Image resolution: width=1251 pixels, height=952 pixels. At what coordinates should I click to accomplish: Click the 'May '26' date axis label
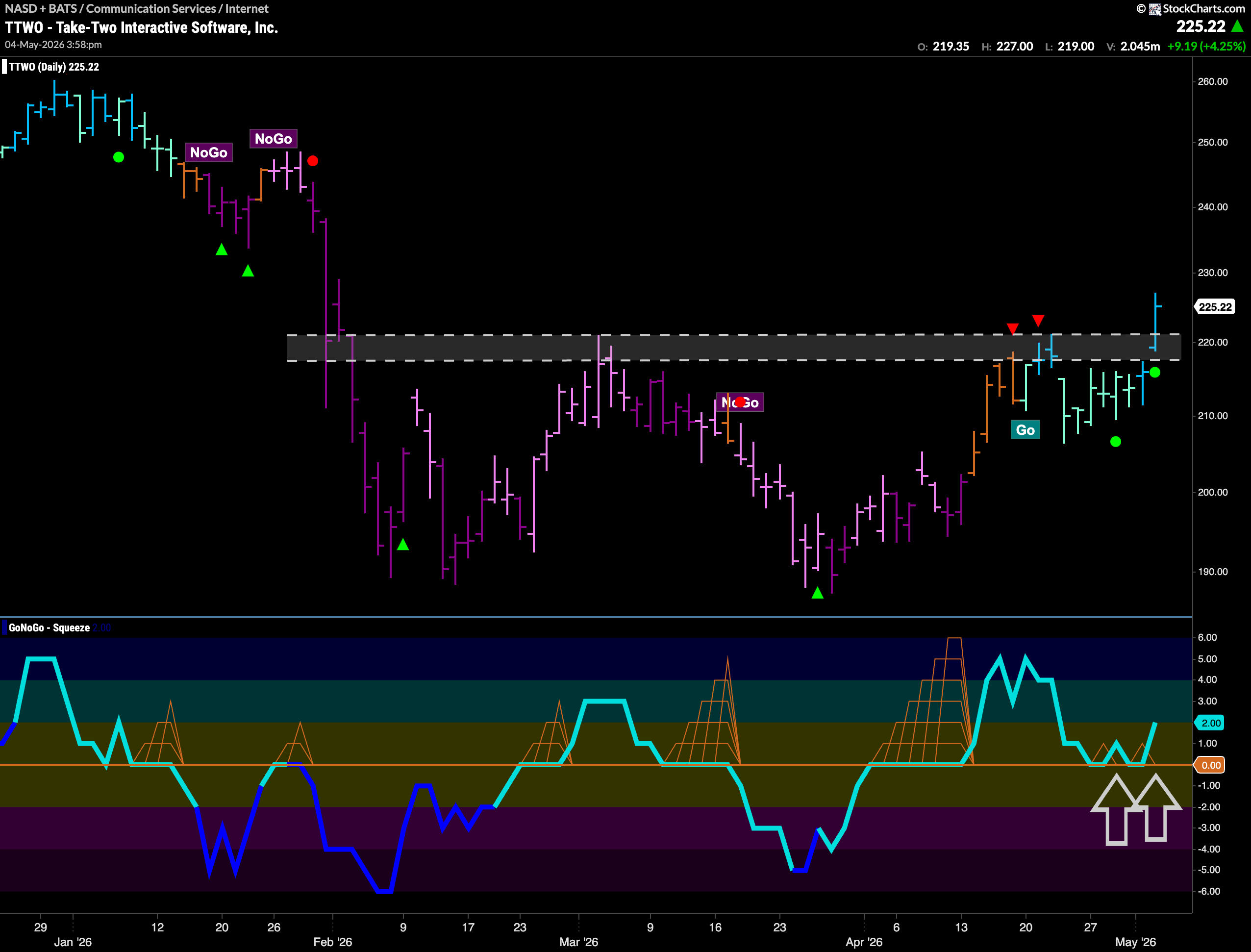tap(1135, 942)
